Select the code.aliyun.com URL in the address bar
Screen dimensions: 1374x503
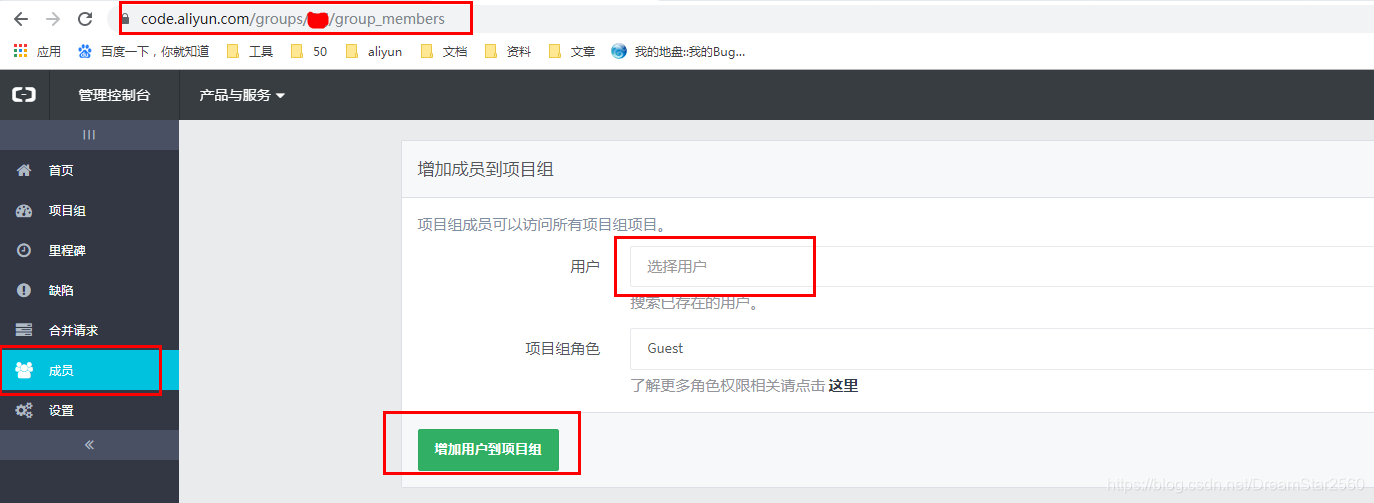click(x=292, y=19)
